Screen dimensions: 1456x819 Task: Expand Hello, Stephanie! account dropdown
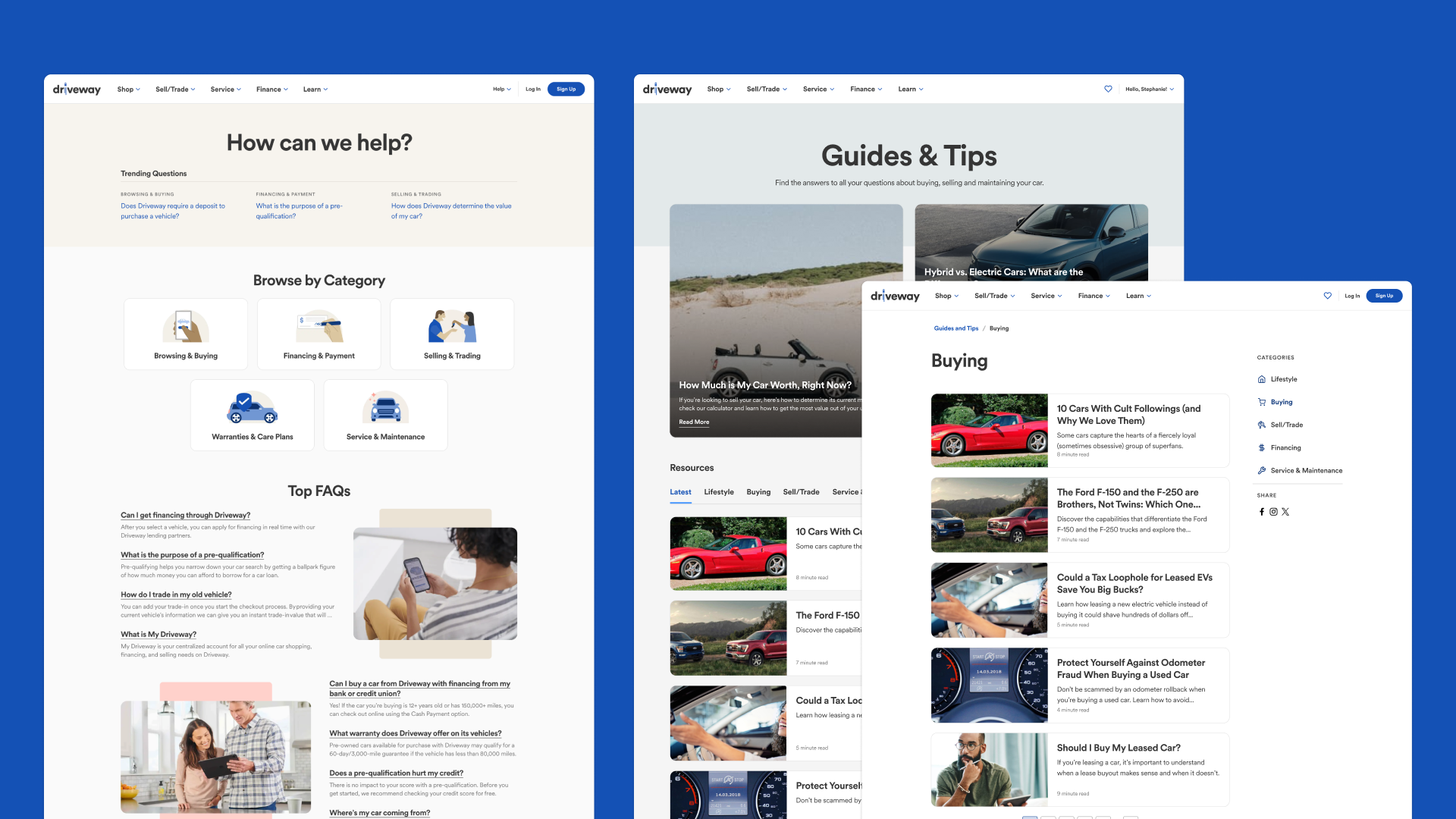[1149, 89]
